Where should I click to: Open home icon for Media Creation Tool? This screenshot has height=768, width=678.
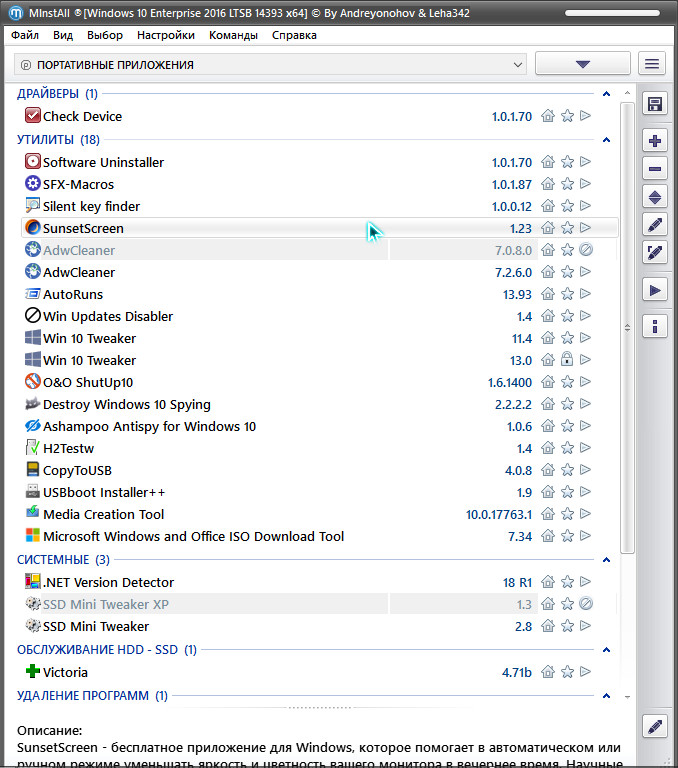pyautogui.click(x=548, y=514)
